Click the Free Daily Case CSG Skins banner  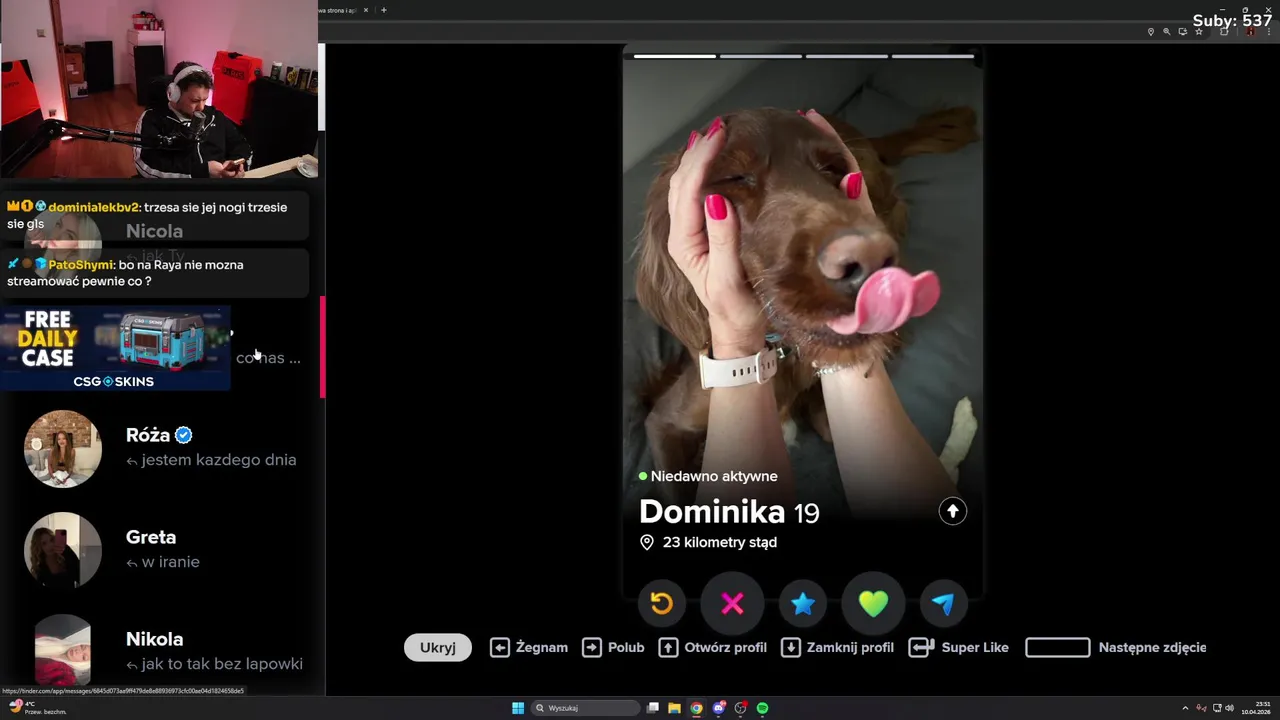click(x=115, y=348)
